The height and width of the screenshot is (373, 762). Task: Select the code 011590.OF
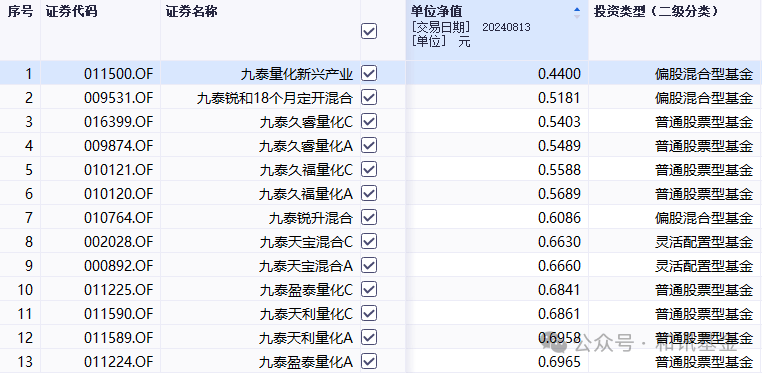tap(119, 314)
